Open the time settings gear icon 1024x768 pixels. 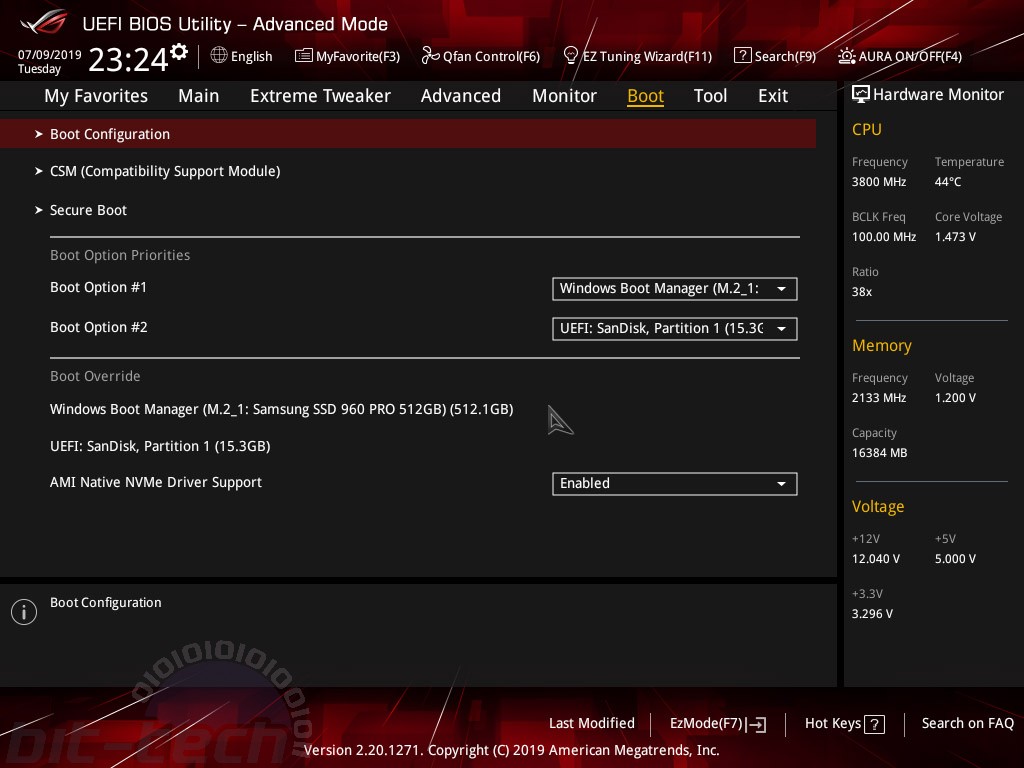click(179, 52)
